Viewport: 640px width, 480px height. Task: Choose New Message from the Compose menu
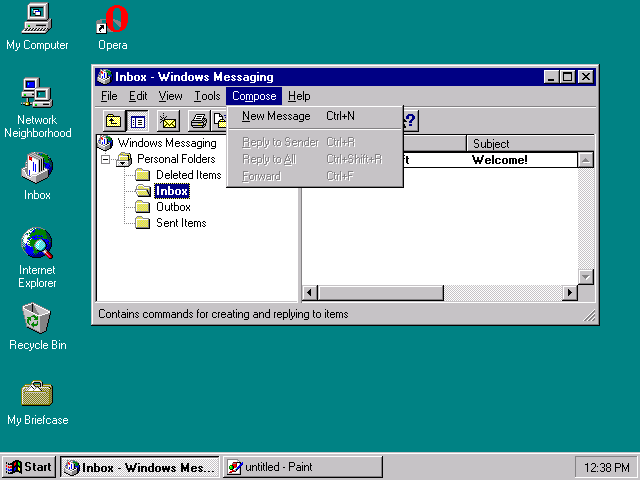[x=314, y=116]
